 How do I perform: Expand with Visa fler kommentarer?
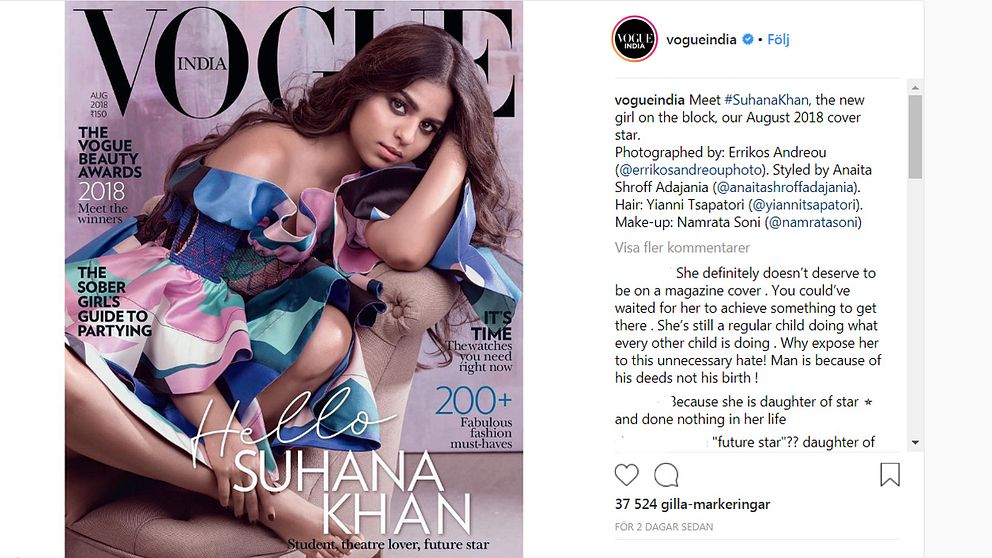[x=682, y=247]
